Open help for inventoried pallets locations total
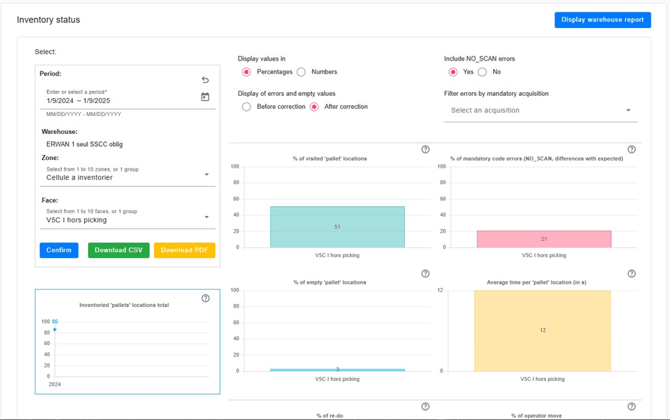This screenshot has width=670, height=420. tap(205, 298)
